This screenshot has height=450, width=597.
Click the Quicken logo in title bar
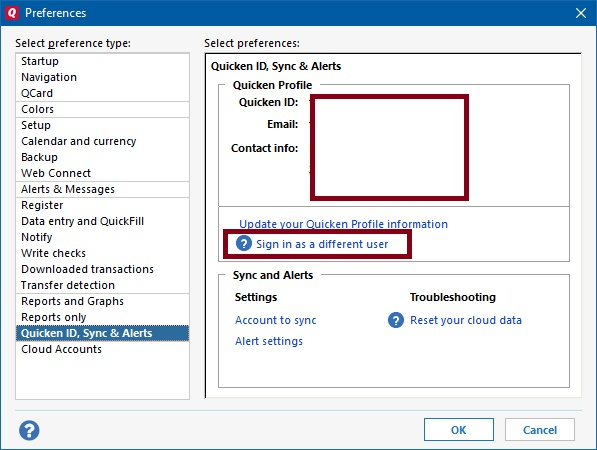click(x=12, y=13)
